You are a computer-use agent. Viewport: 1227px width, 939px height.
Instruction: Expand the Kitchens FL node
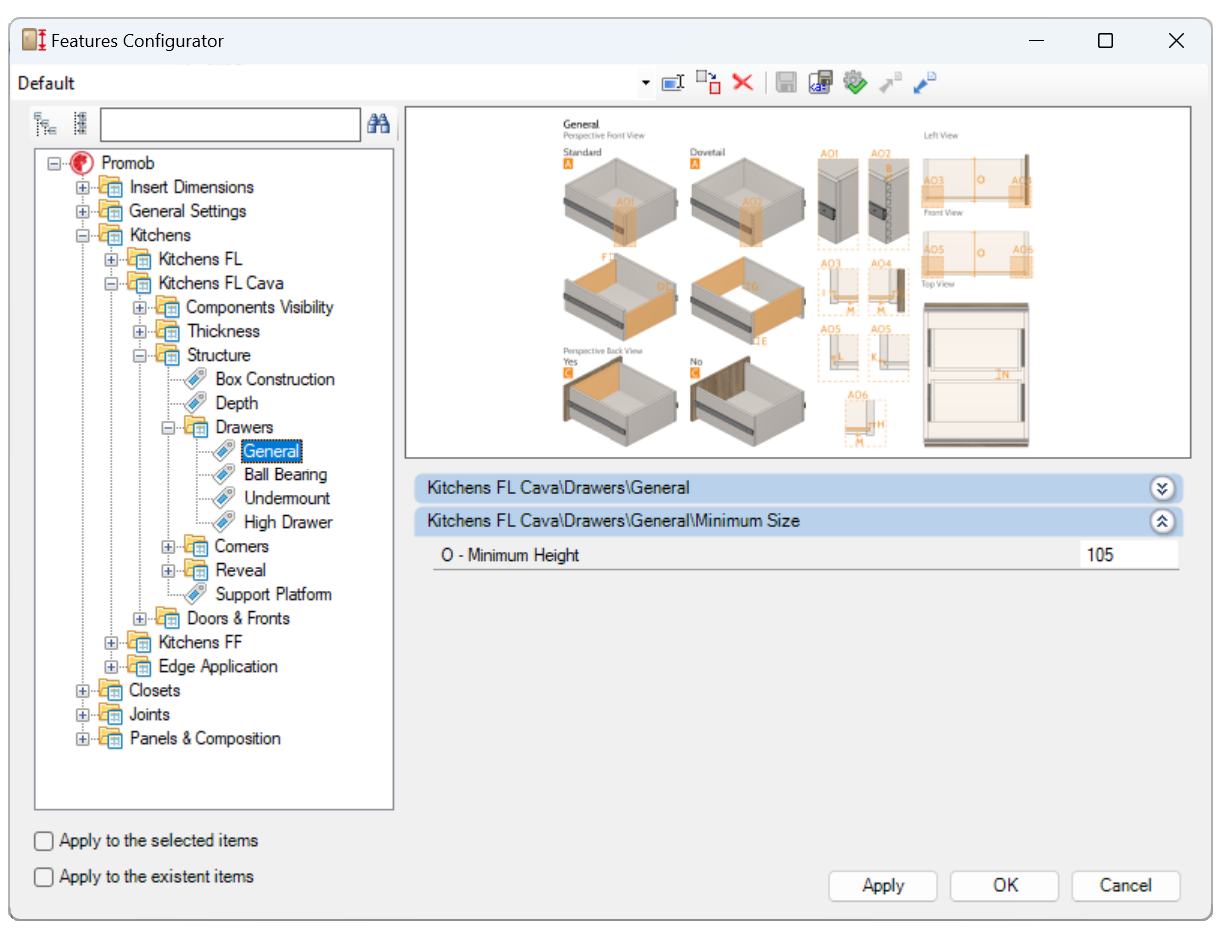pyautogui.click(x=111, y=259)
